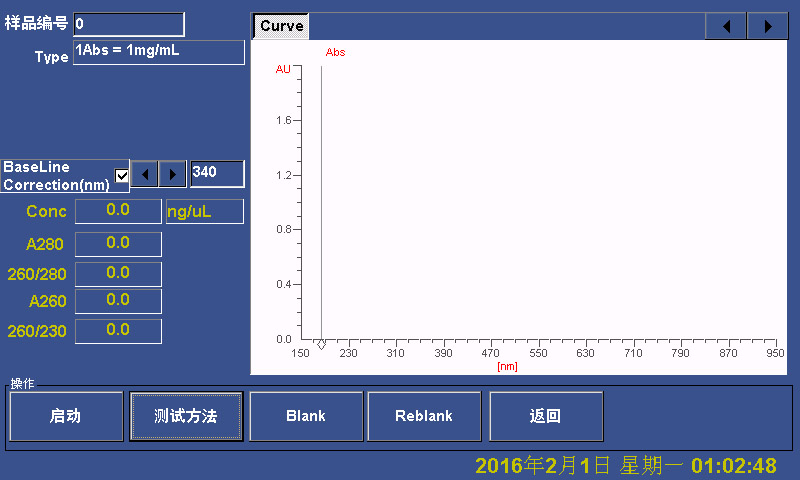Switch to the Curve tab
Screen dimensions: 800x480
click(281, 26)
